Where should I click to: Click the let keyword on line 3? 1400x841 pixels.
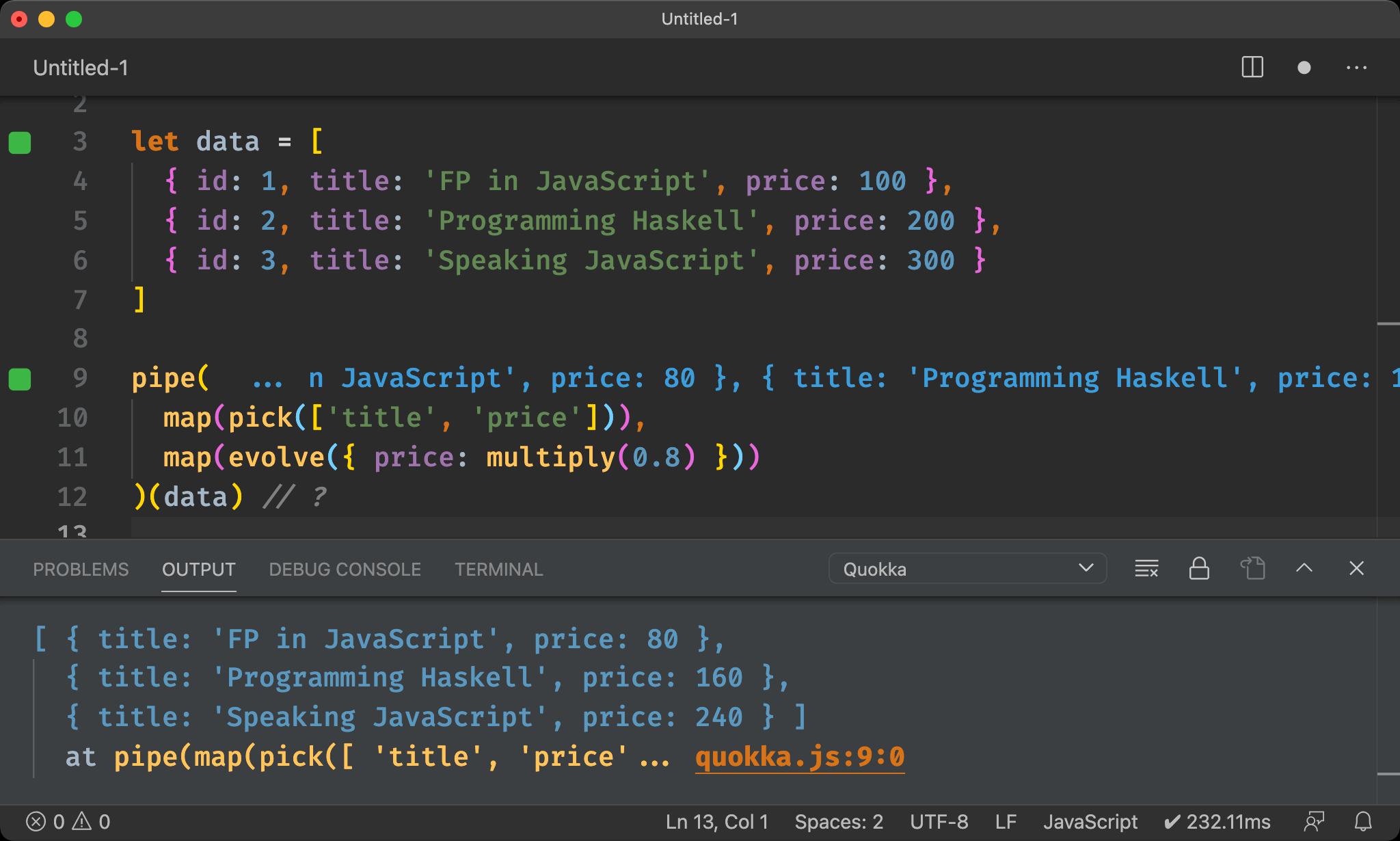(155, 142)
